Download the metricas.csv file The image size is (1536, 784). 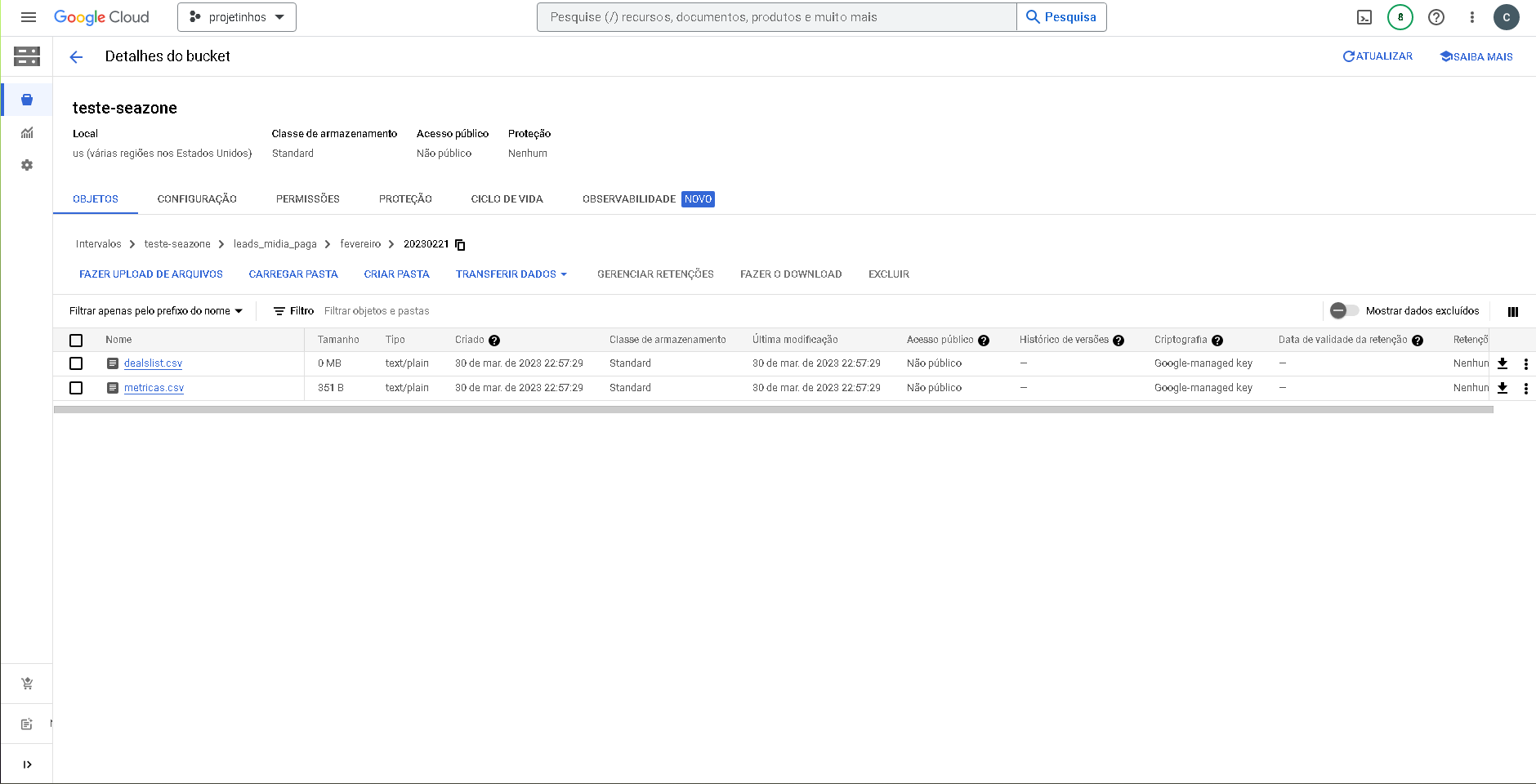1503,389
